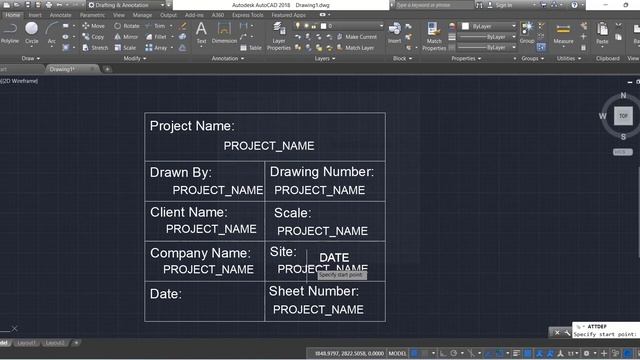Switch to the Parametric ribbon tab
This screenshot has width=640, height=360.
click(92, 15)
